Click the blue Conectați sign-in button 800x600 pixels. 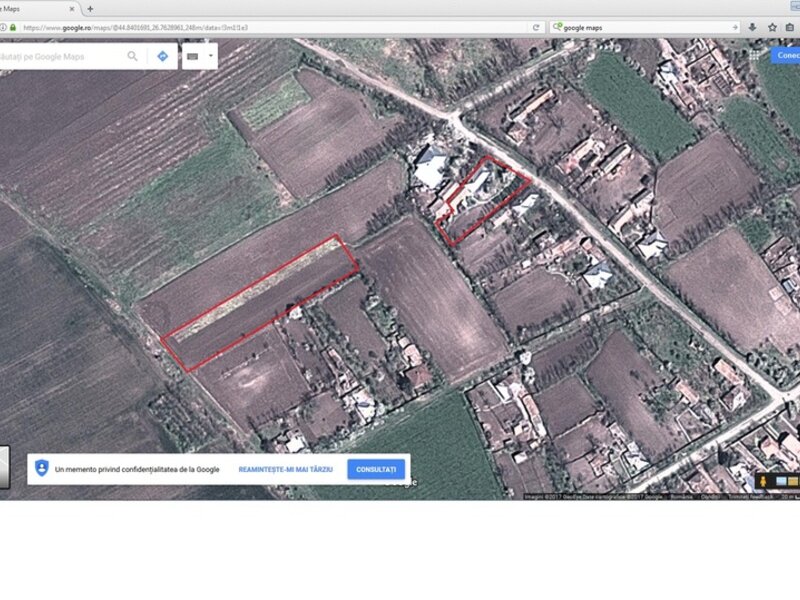(788, 55)
